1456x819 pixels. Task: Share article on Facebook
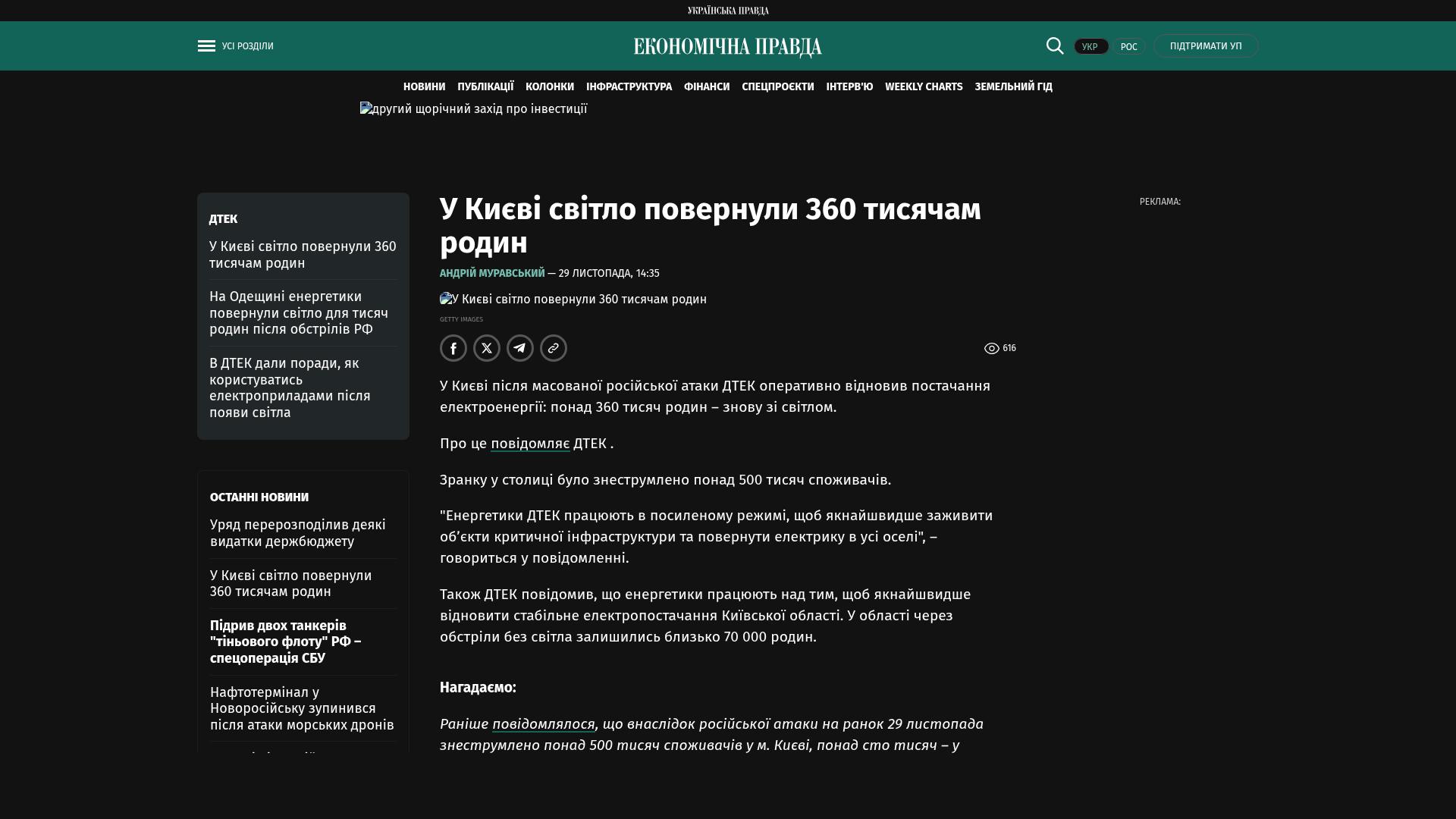point(453,348)
